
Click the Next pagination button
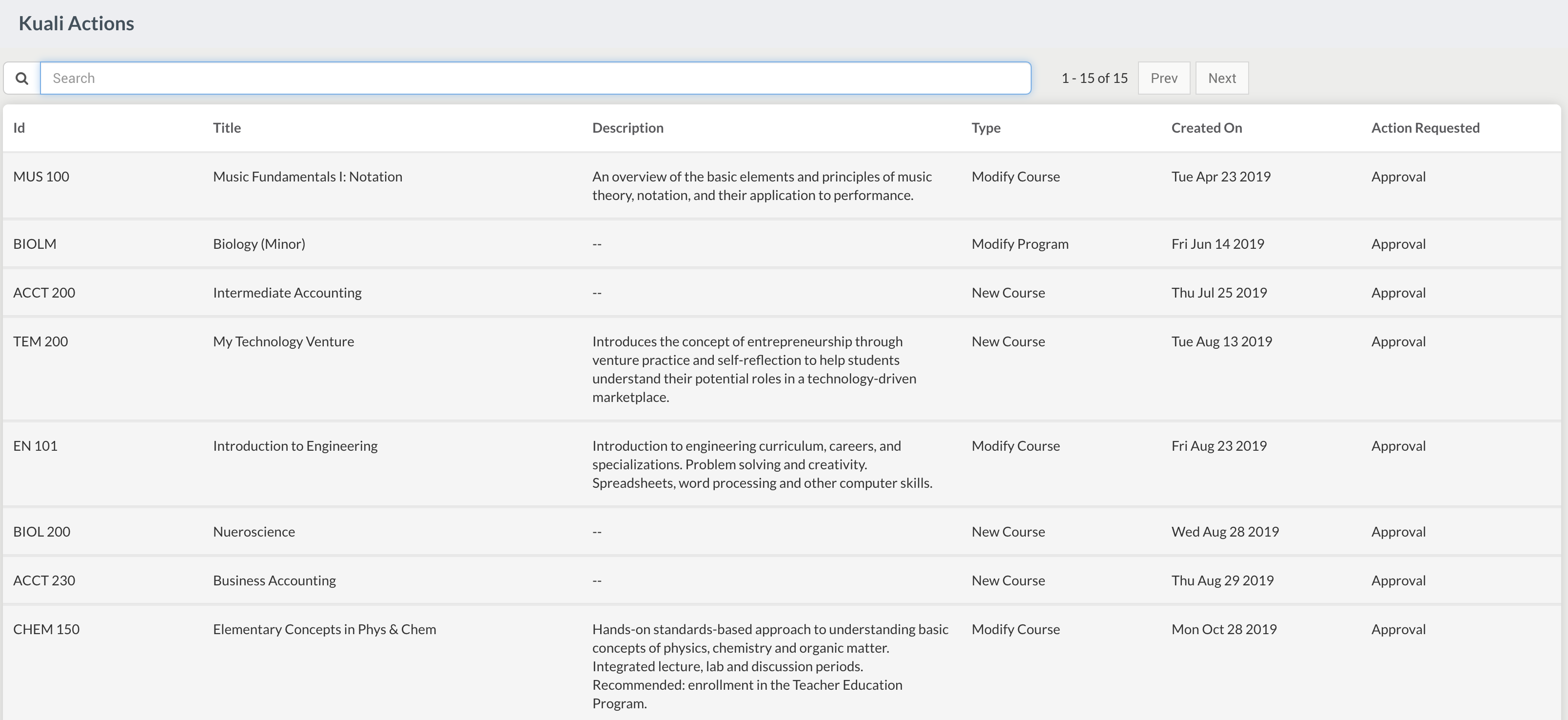[1221, 78]
